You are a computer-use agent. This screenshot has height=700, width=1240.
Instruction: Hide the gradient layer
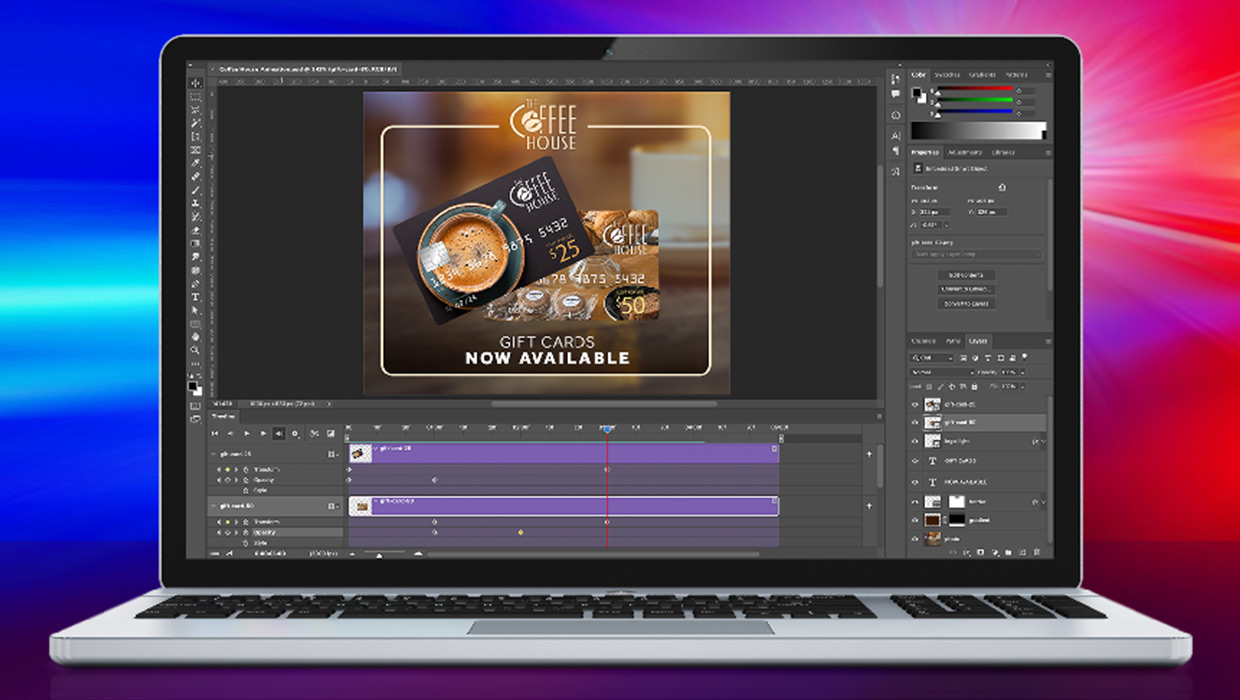point(915,520)
